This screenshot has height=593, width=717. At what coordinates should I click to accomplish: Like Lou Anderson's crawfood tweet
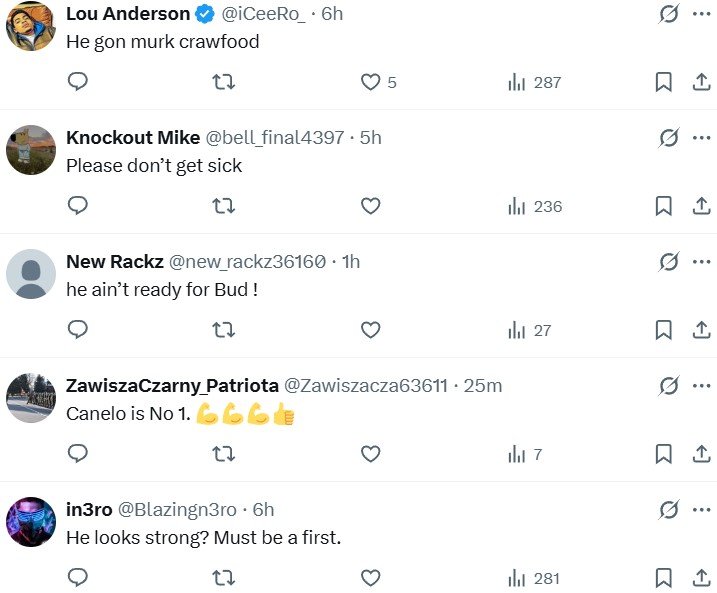pyautogui.click(x=370, y=83)
